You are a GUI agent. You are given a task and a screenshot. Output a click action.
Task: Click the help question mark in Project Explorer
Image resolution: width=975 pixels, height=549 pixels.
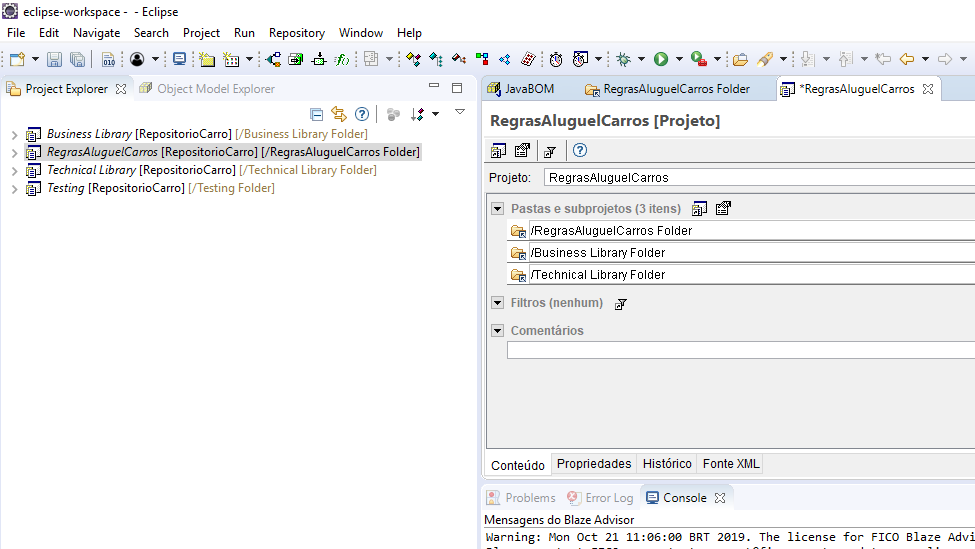[x=362, y=114]
